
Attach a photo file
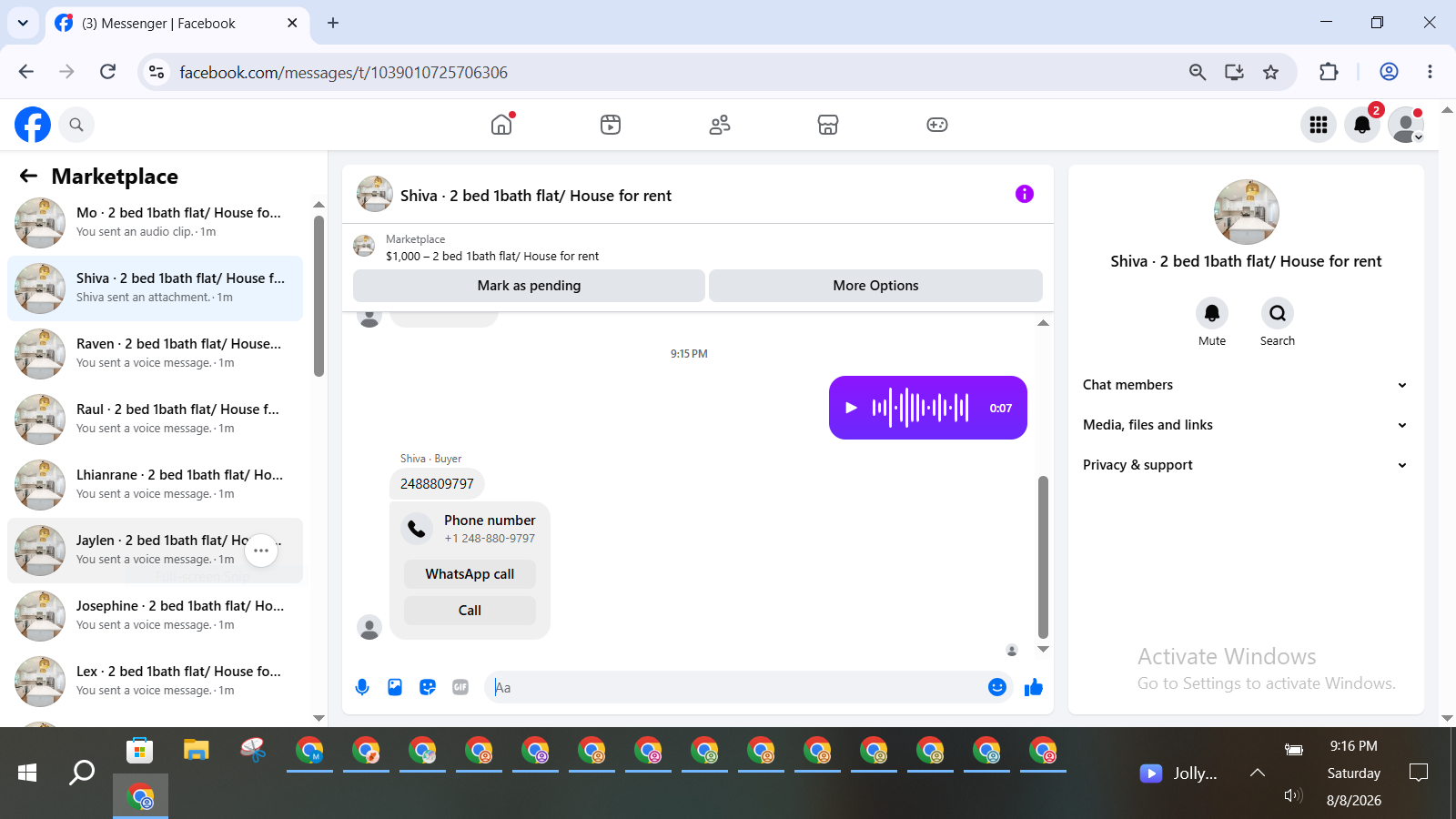pos(395,687)
